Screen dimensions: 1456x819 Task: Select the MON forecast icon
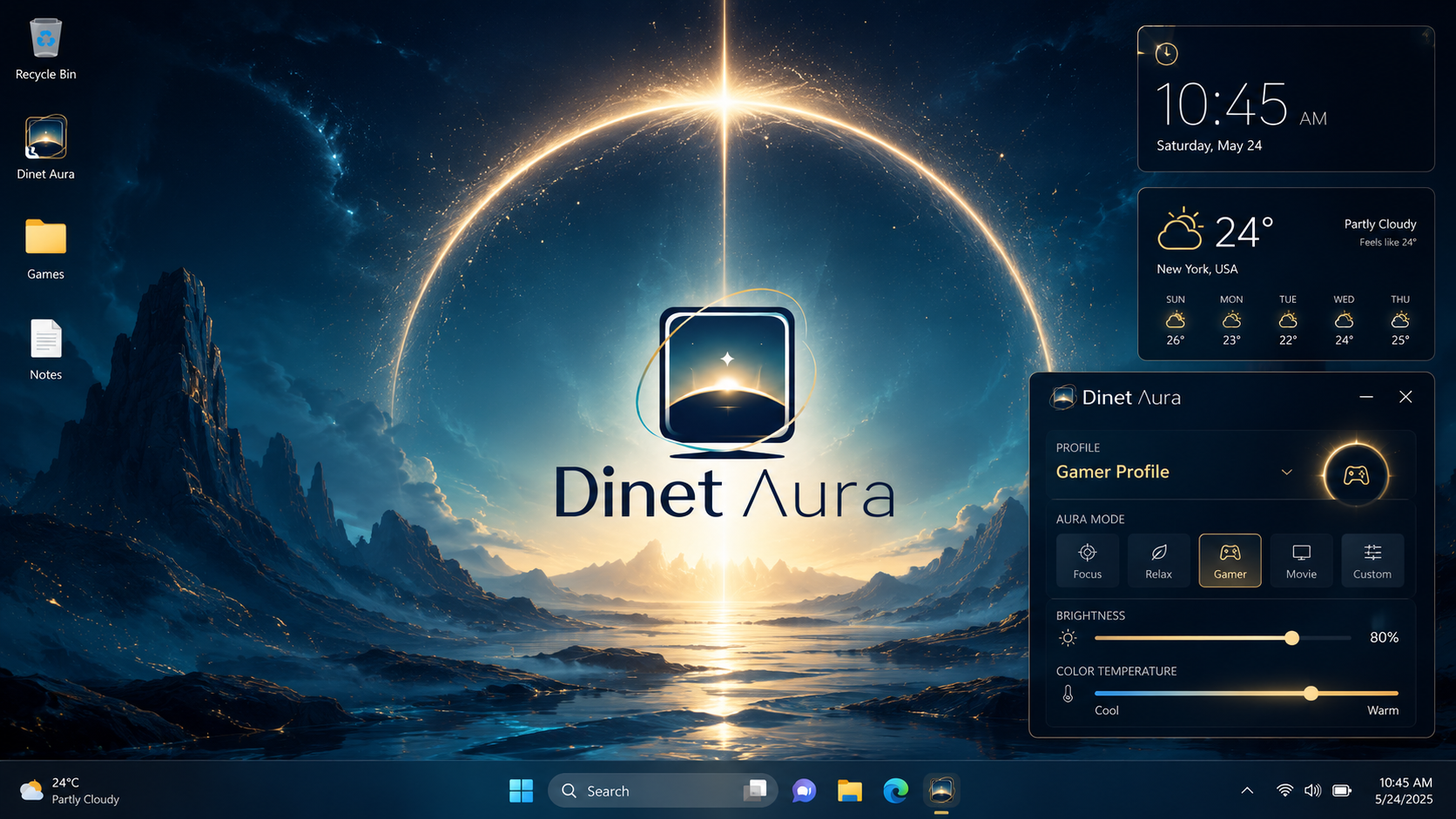(x=1231, y=319)
